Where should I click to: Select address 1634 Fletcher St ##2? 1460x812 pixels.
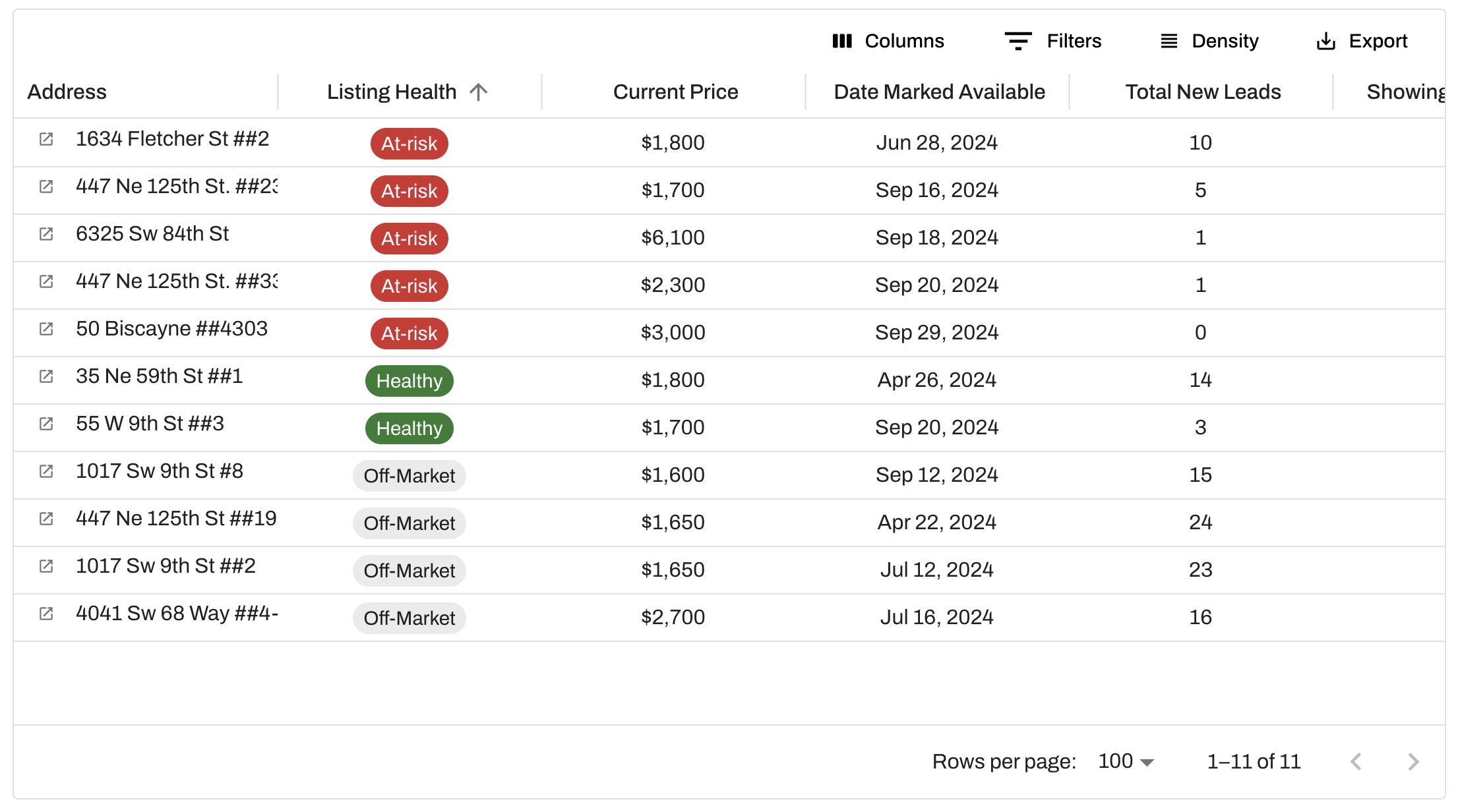(x=172, y=139)
